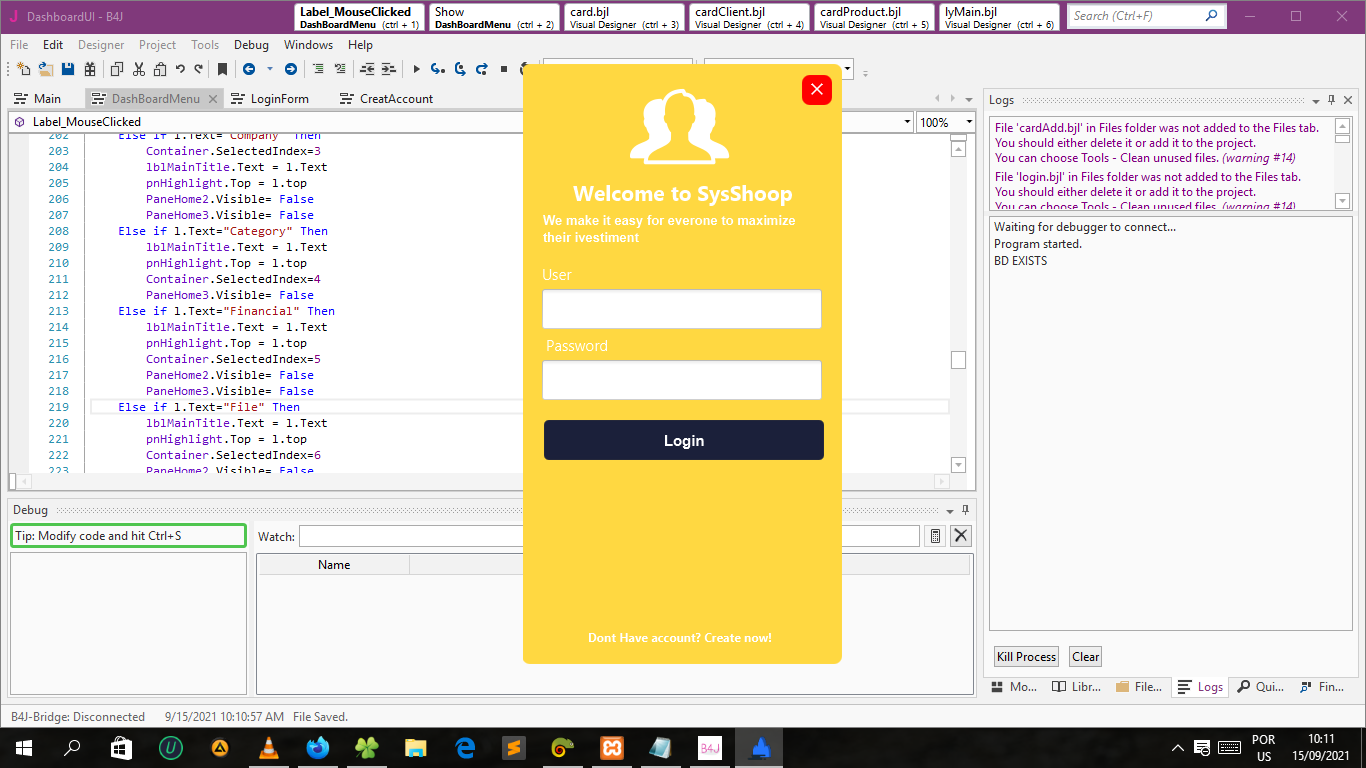Click the open project folder icon
Viewport: 1366px width, 768px height.
pyautogui.click(x=46, y=69)
